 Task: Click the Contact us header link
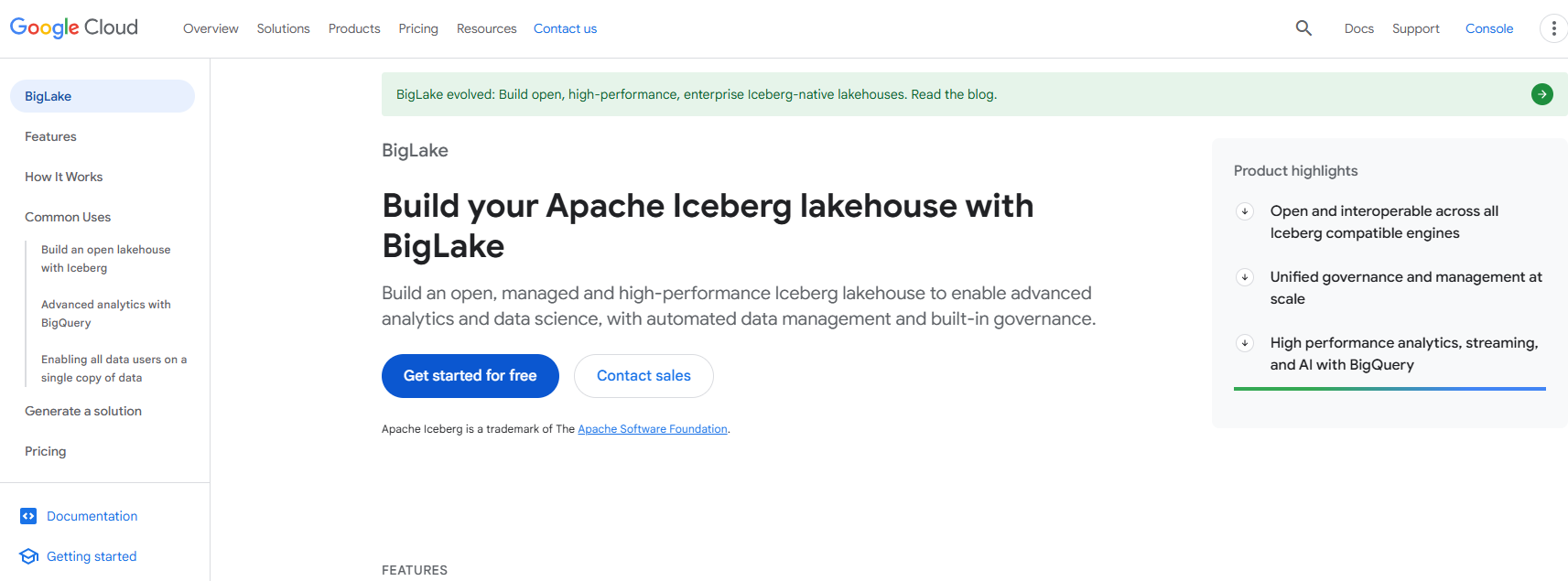565,28
